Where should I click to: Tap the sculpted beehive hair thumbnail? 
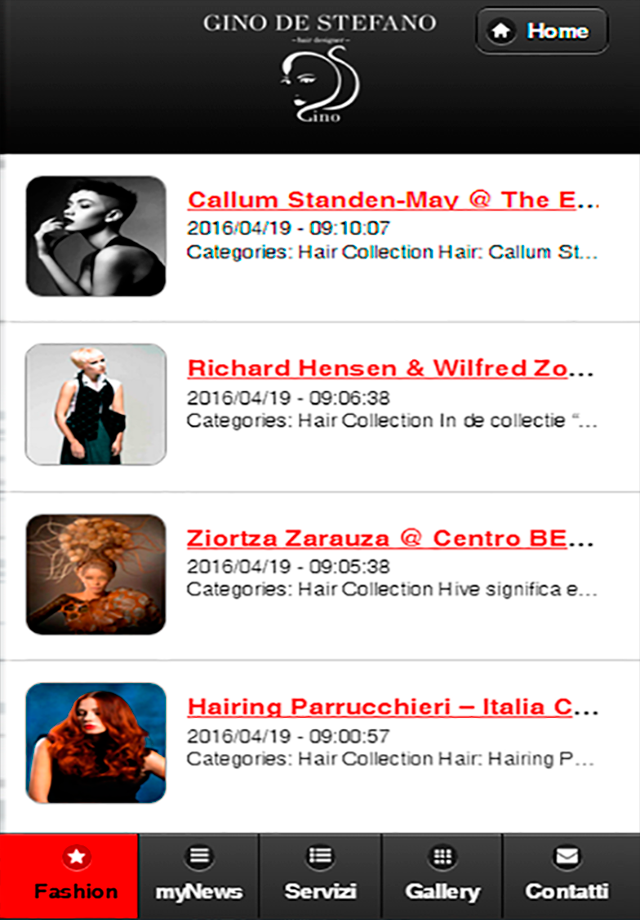tap(96, 574)
